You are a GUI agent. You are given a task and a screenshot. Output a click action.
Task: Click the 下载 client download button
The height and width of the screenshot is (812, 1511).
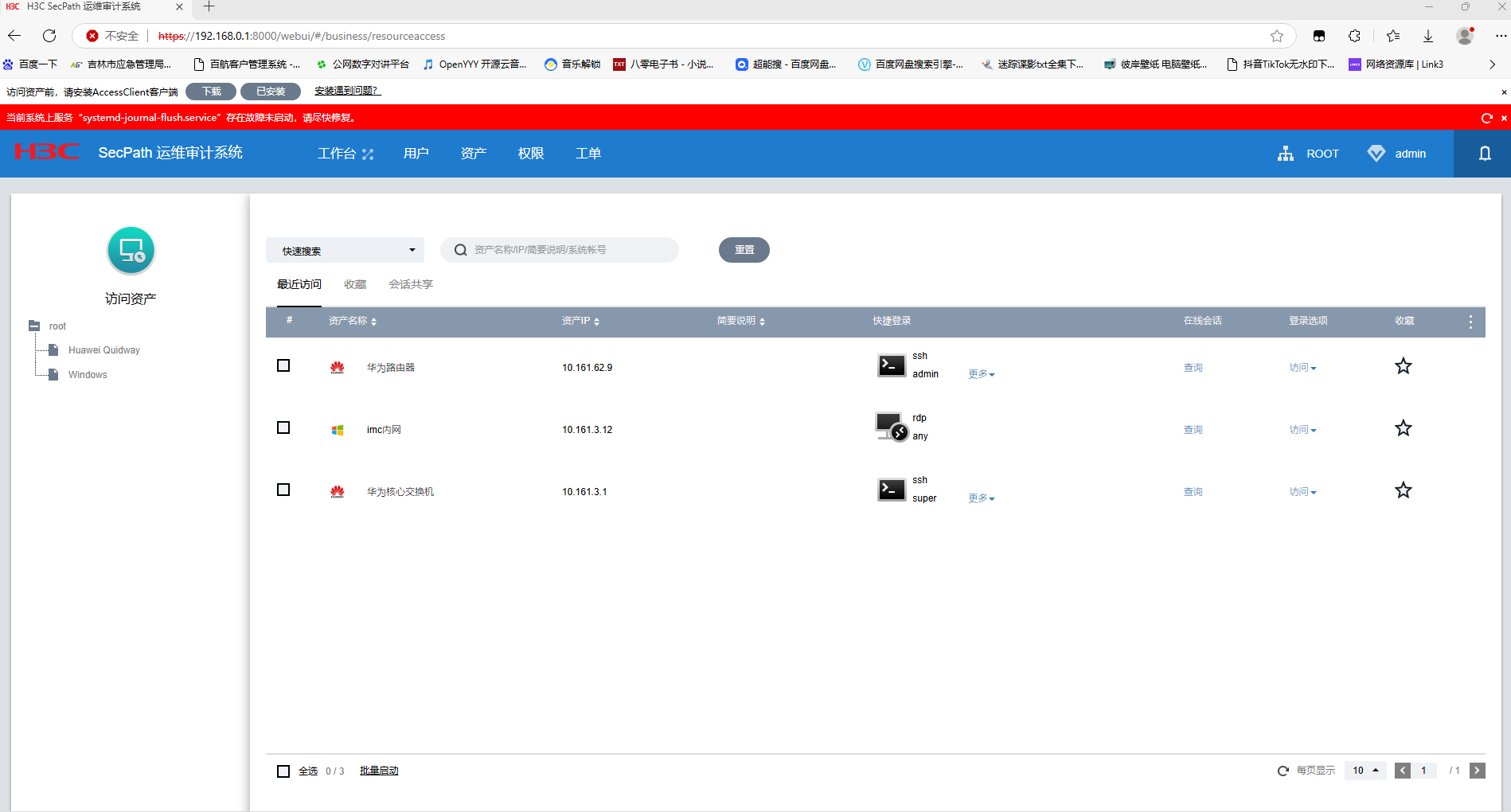click(x=211, y=92)
